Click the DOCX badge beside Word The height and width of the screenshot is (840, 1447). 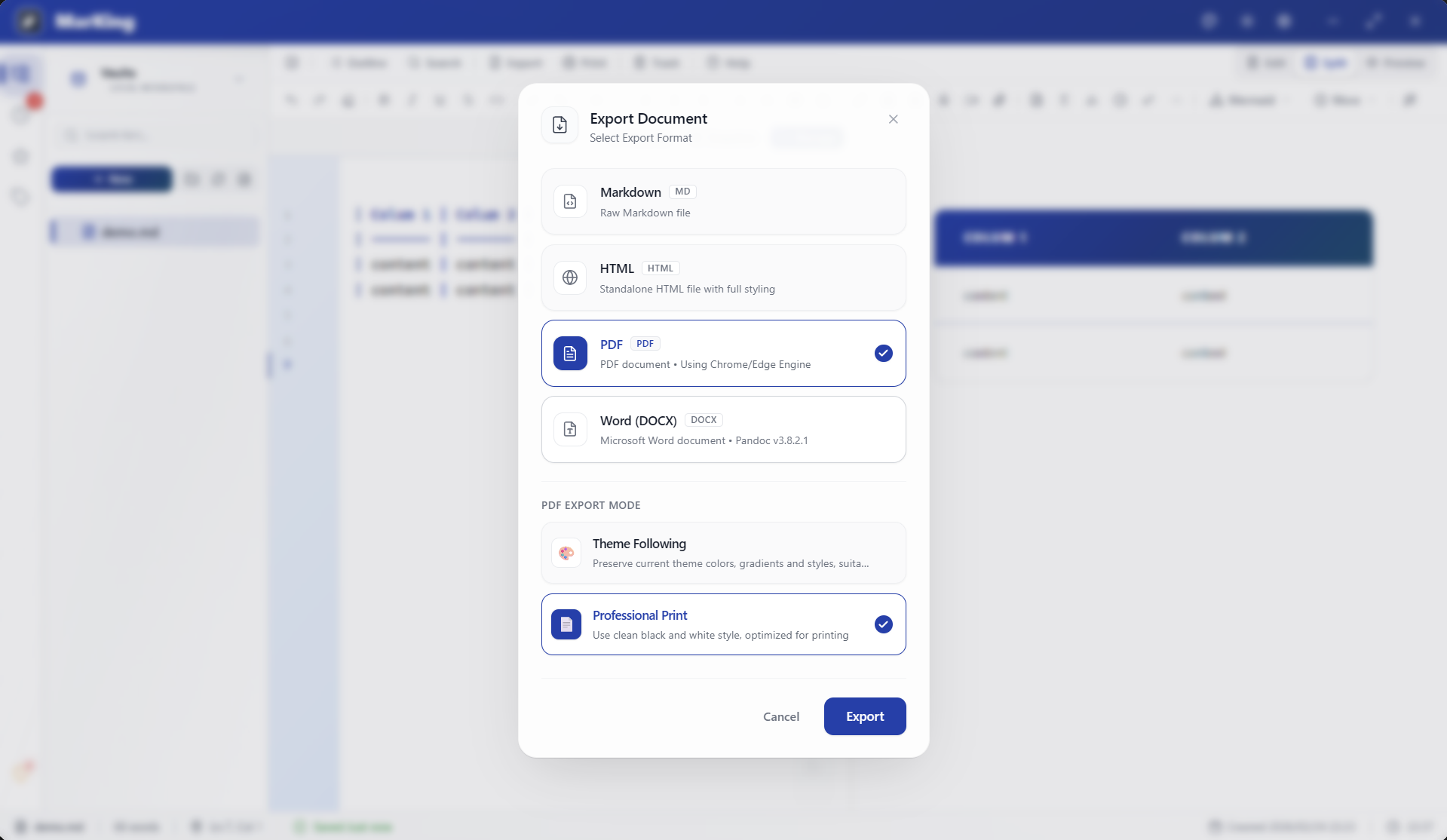tap(704, 420)
